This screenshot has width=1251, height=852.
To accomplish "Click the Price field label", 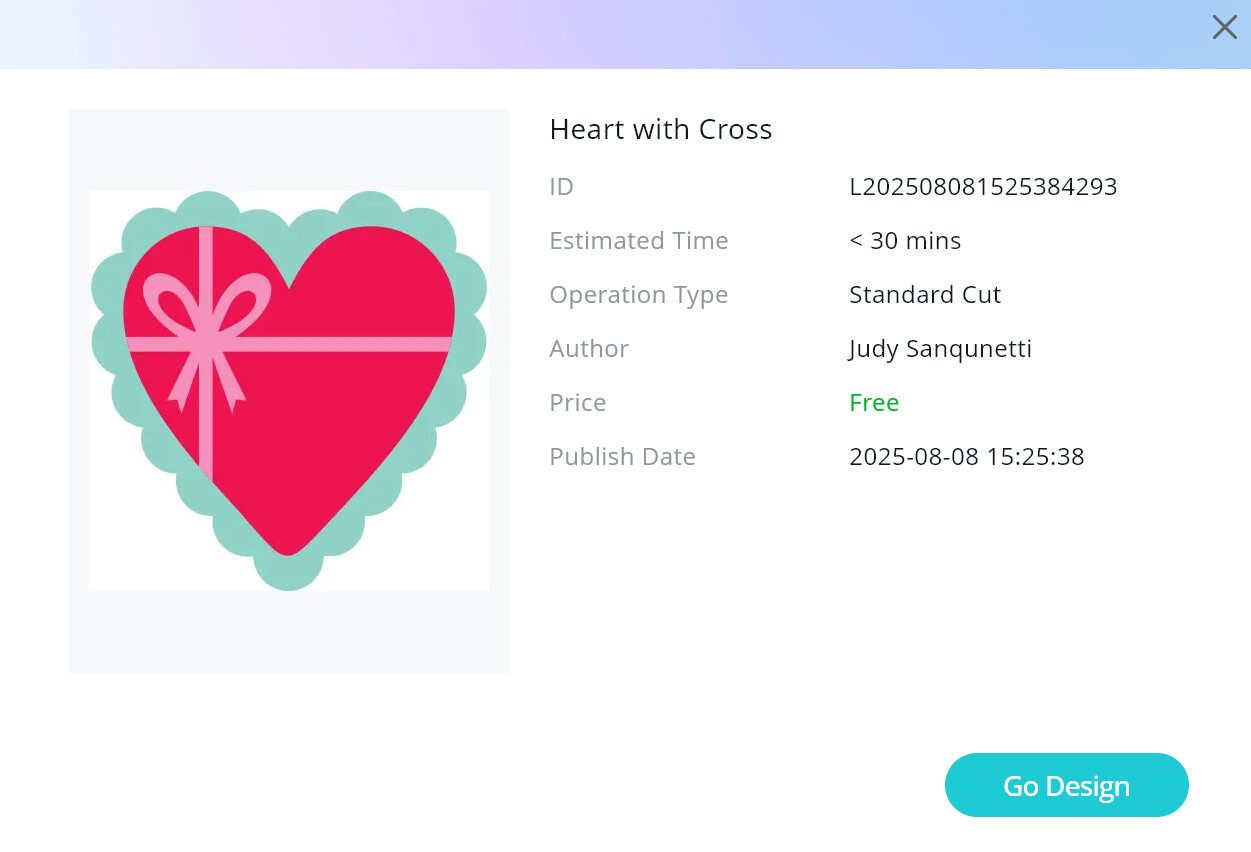I will coord(577,403).
